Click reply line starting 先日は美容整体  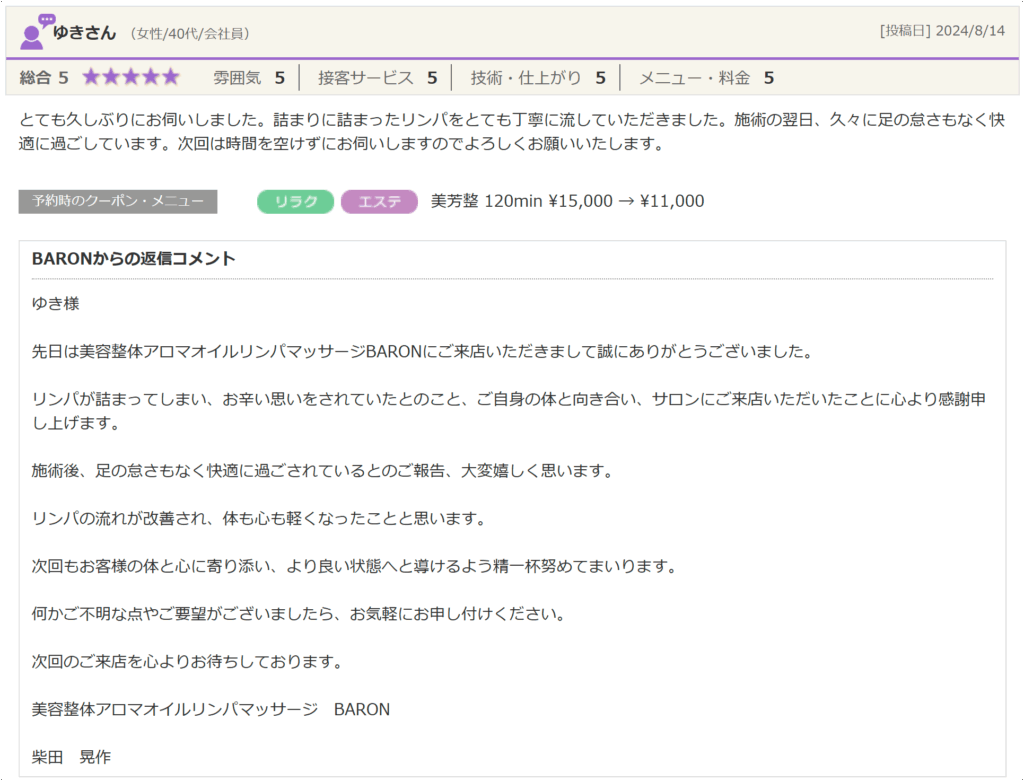[x=423, y=351]
